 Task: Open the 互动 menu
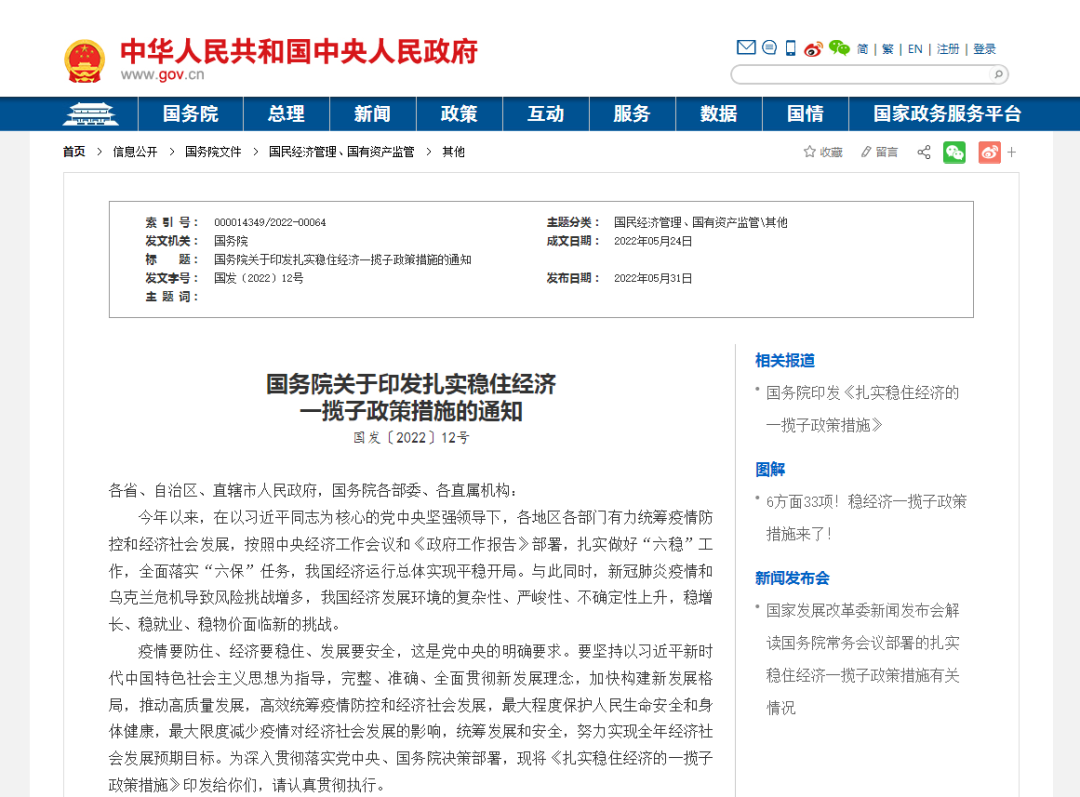pyautogui.click(x=546, y=114)
